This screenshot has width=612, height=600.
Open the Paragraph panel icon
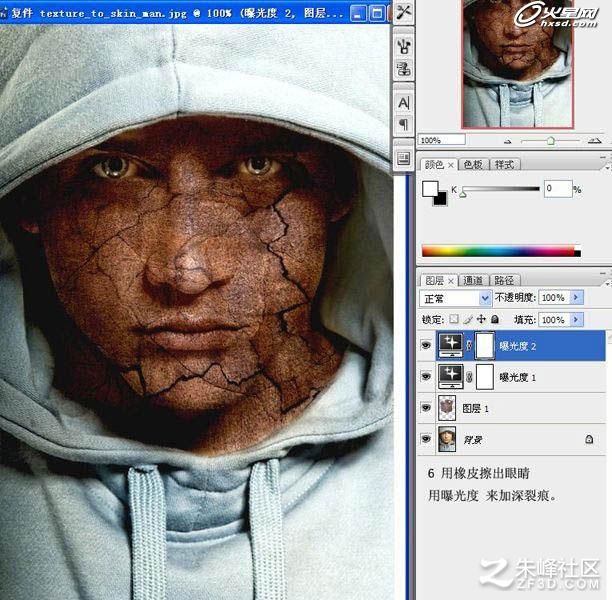tap(404, 125)
